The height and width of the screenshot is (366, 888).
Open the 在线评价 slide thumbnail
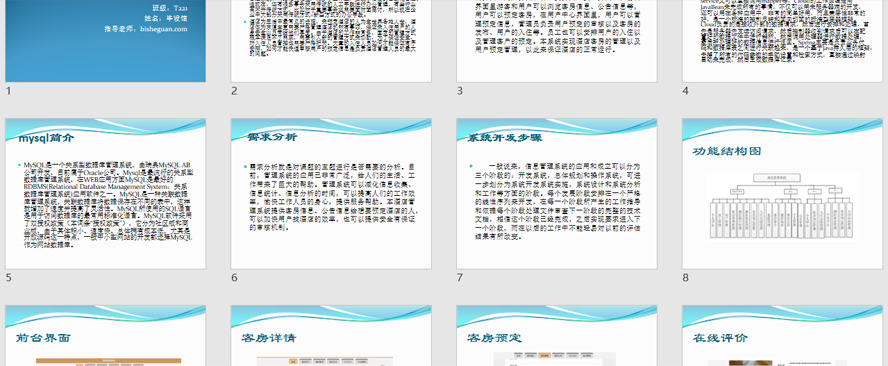[782, 335]
